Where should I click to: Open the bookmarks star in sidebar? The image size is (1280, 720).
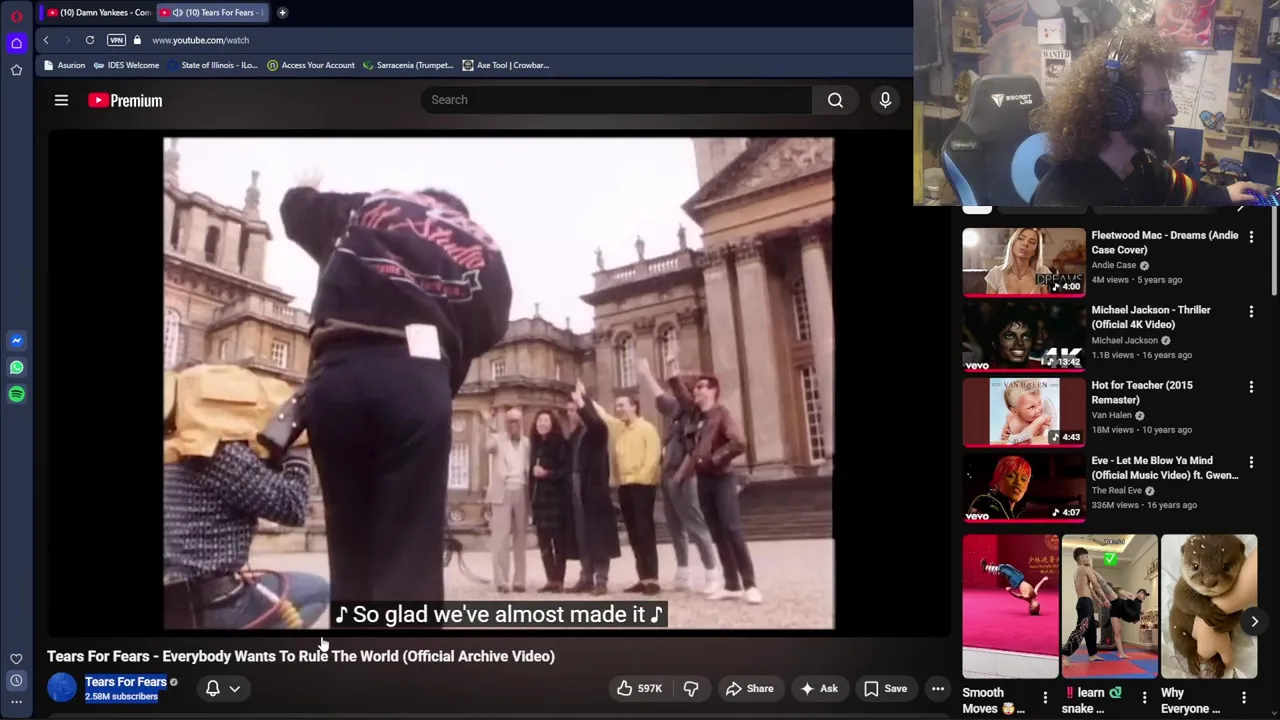16,70
